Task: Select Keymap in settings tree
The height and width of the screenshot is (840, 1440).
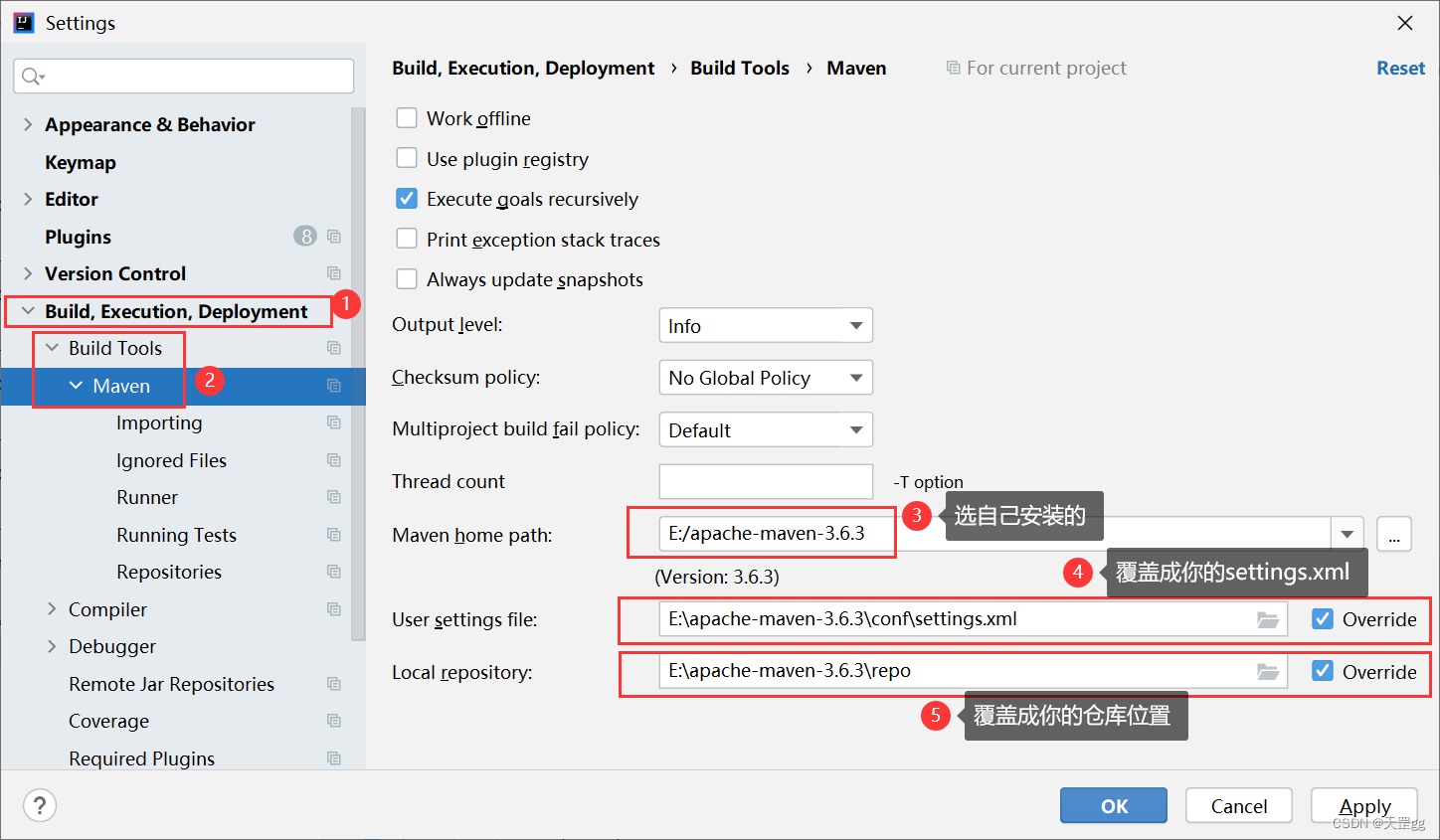Action: coord(81,162)
